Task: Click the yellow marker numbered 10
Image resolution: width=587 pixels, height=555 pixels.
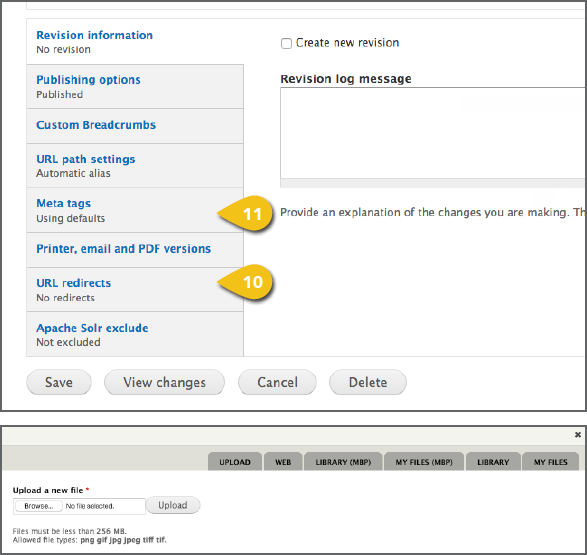Action: 246,282
